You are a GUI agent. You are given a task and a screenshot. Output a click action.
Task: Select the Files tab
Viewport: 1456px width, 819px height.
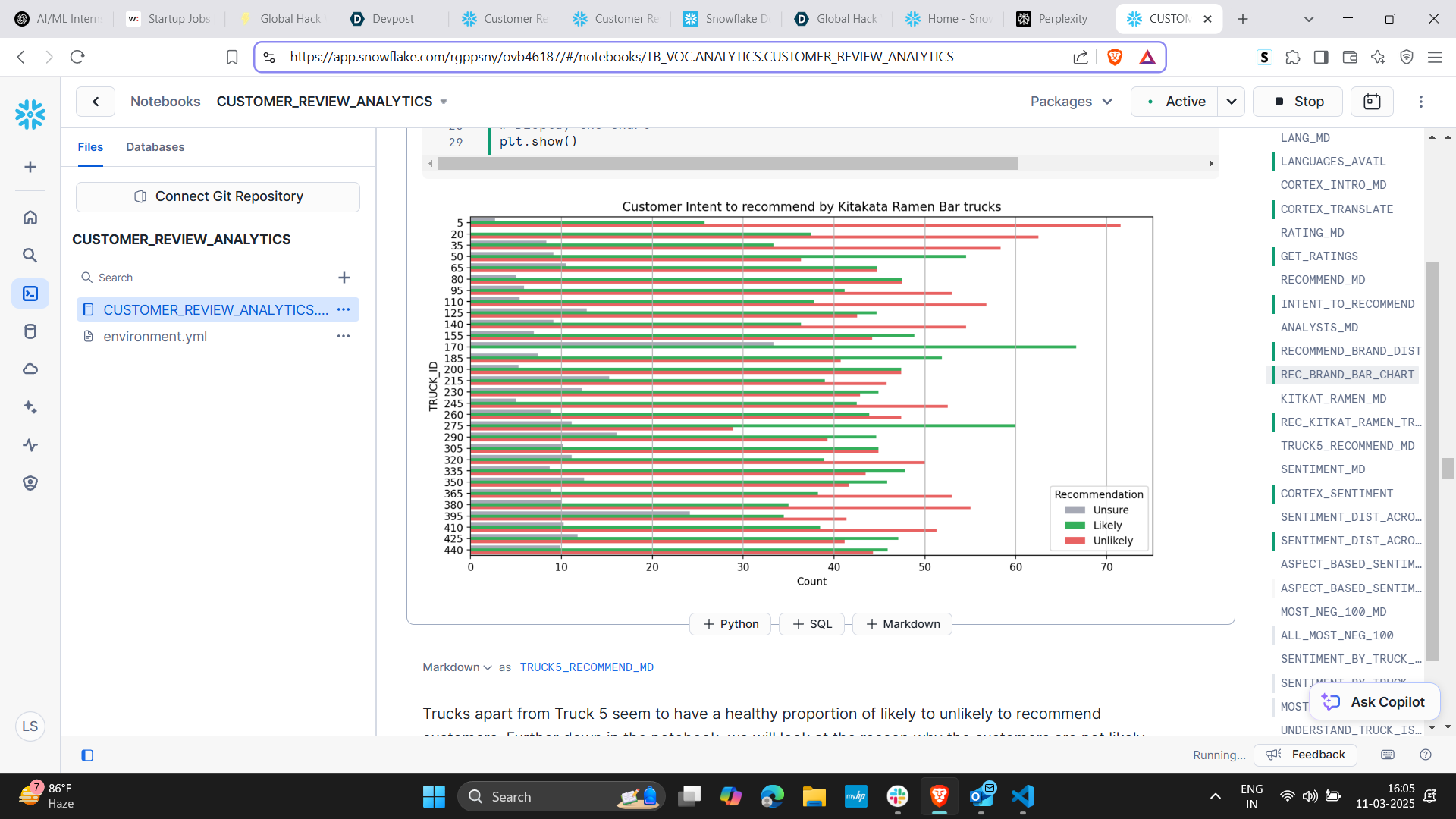pos(90,147)
